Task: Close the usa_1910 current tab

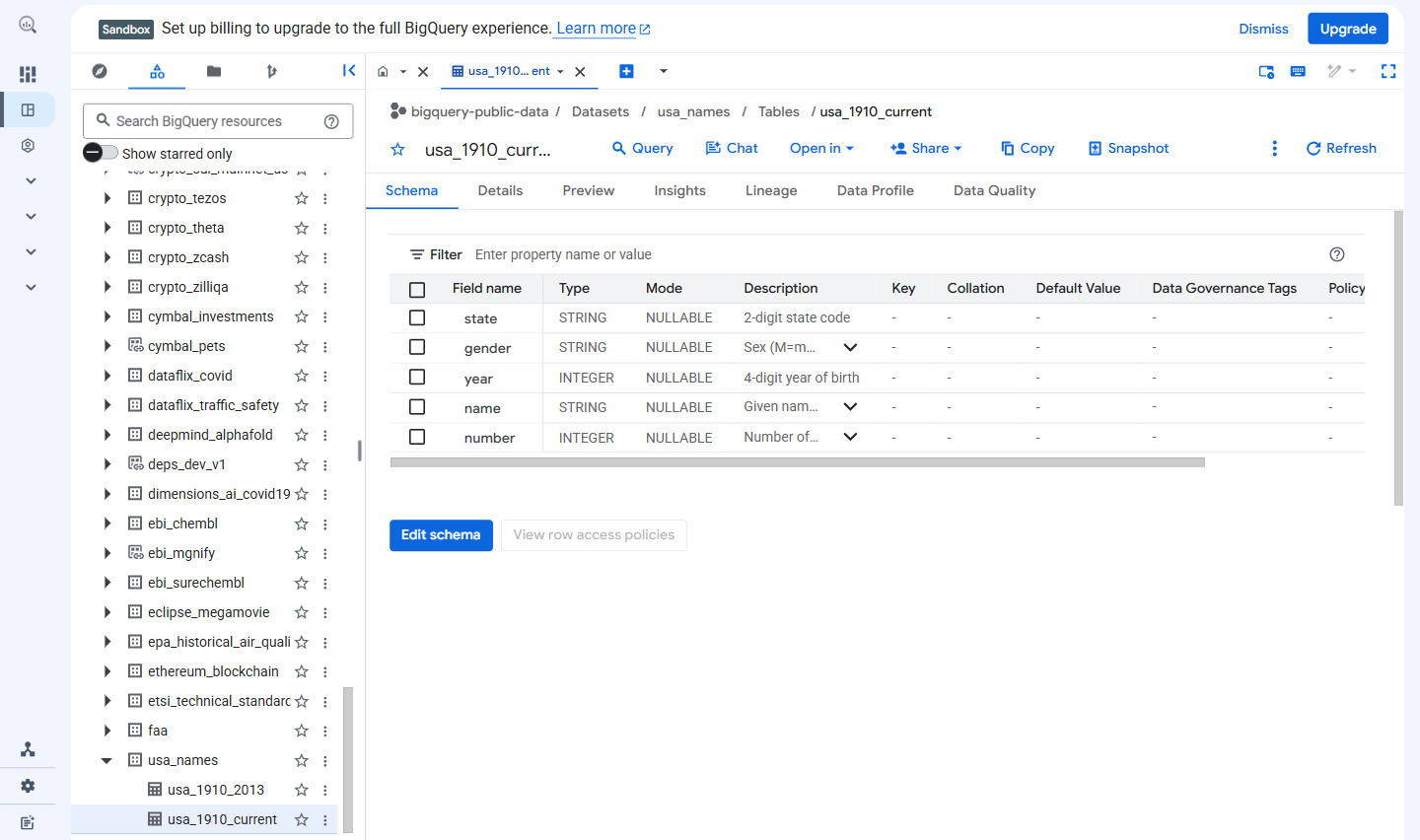Action: [580, 71]
